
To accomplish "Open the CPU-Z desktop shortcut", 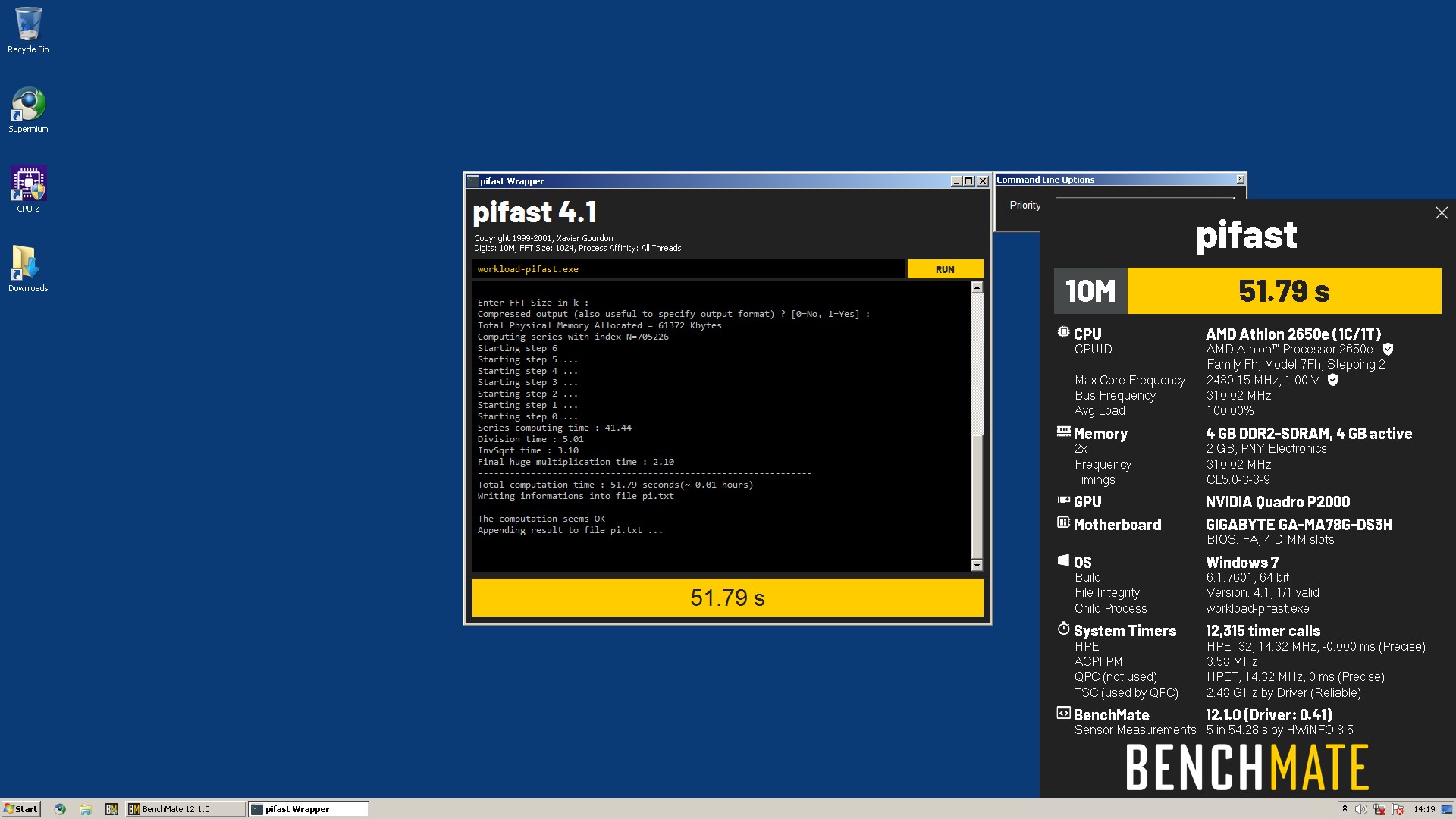I will click(x=28, y=190).
